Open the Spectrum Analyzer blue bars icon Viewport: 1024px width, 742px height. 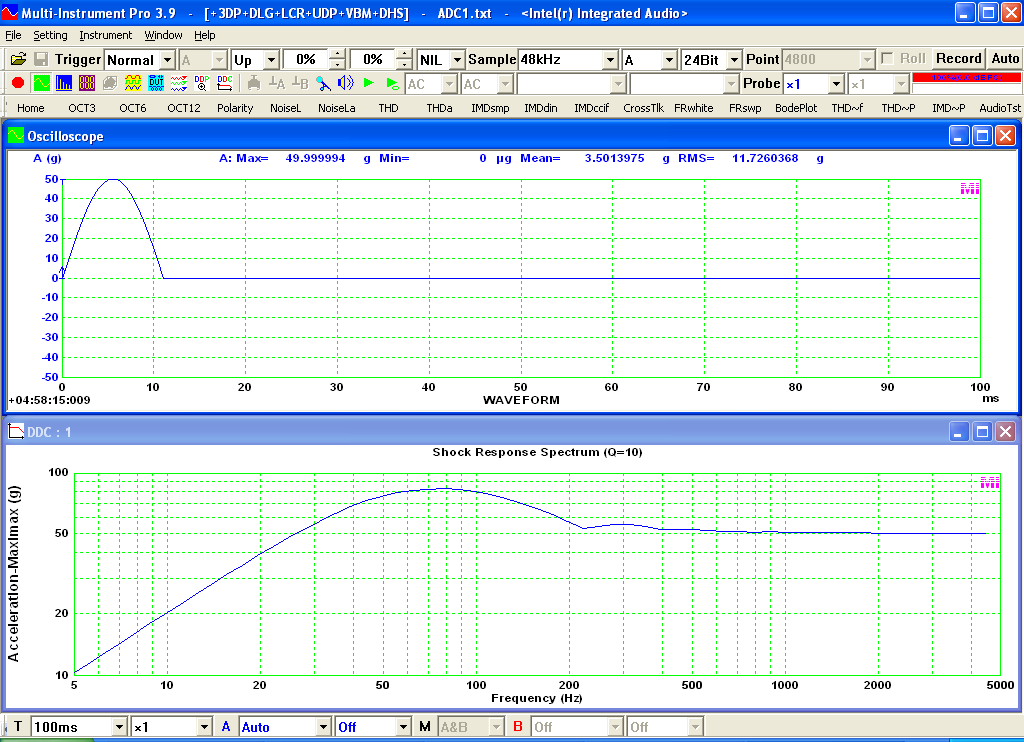click(x=64, y=83)
